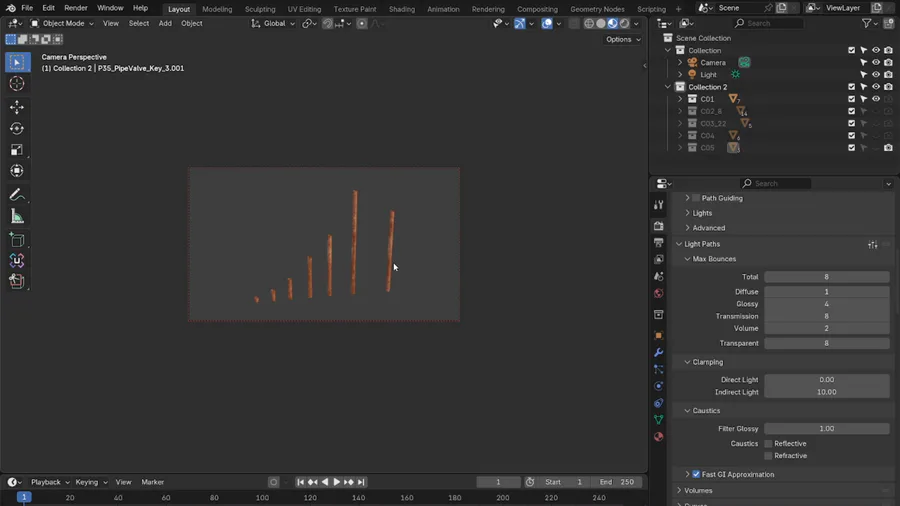900x506 pixels.
Task: Click the Filter Glossy value field
Action: [827, 429]
